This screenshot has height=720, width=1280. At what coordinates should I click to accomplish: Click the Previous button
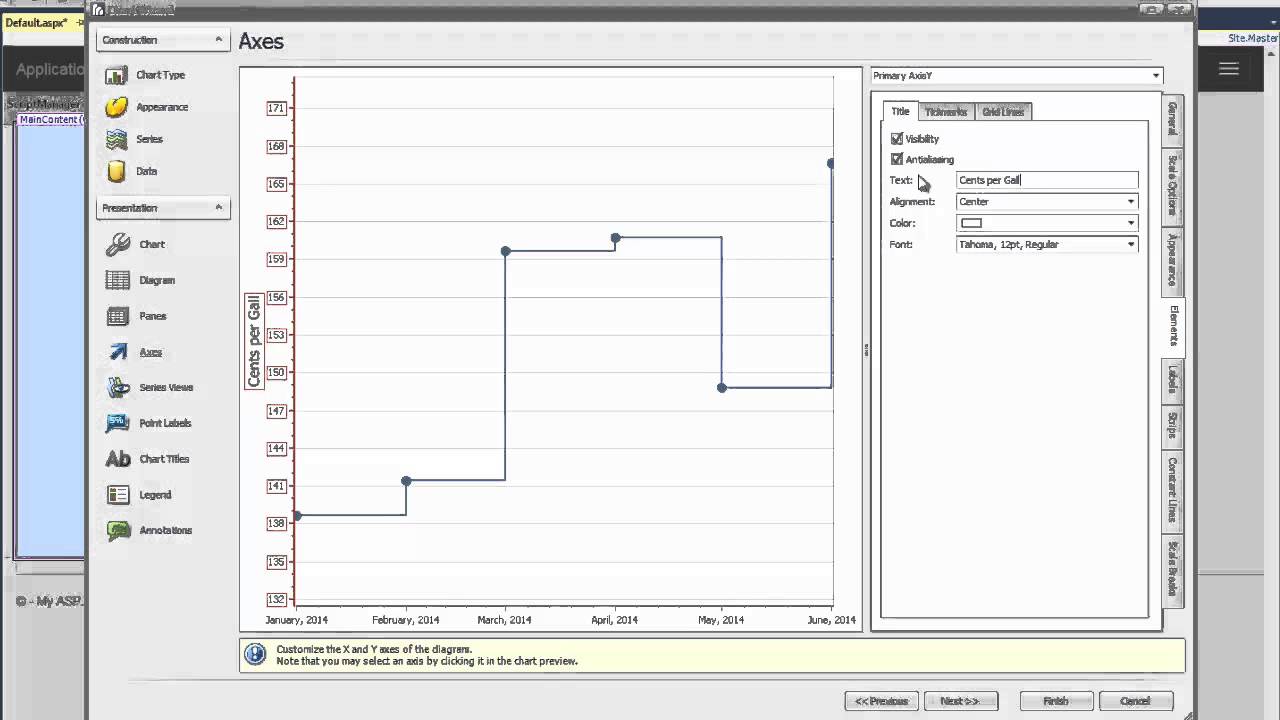tap(881, 701)
